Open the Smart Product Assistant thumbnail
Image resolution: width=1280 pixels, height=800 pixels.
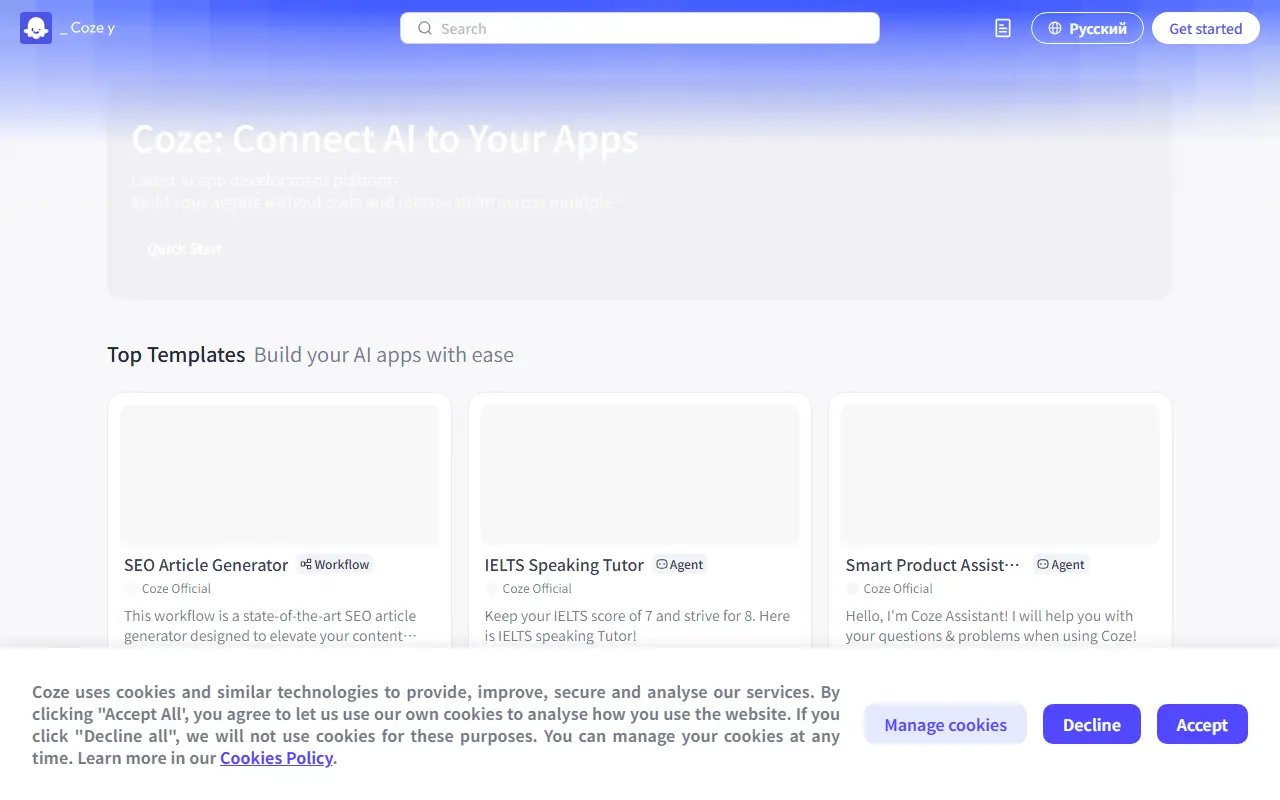tap(1000, 474)
